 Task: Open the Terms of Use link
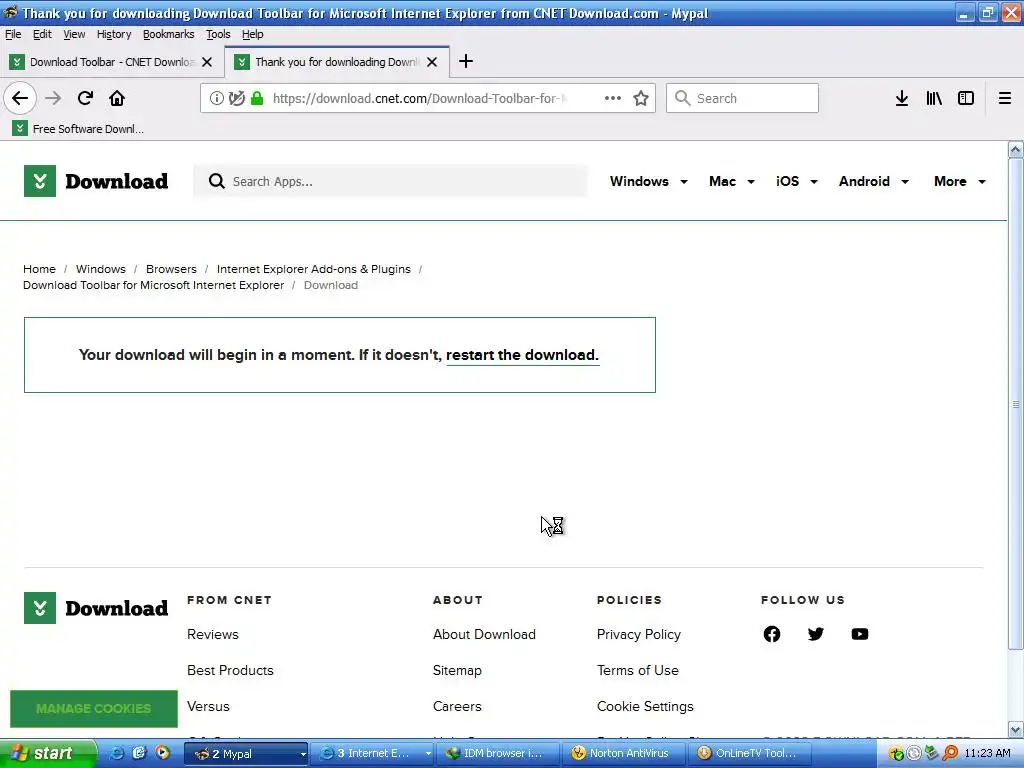[x=637, y=670]
